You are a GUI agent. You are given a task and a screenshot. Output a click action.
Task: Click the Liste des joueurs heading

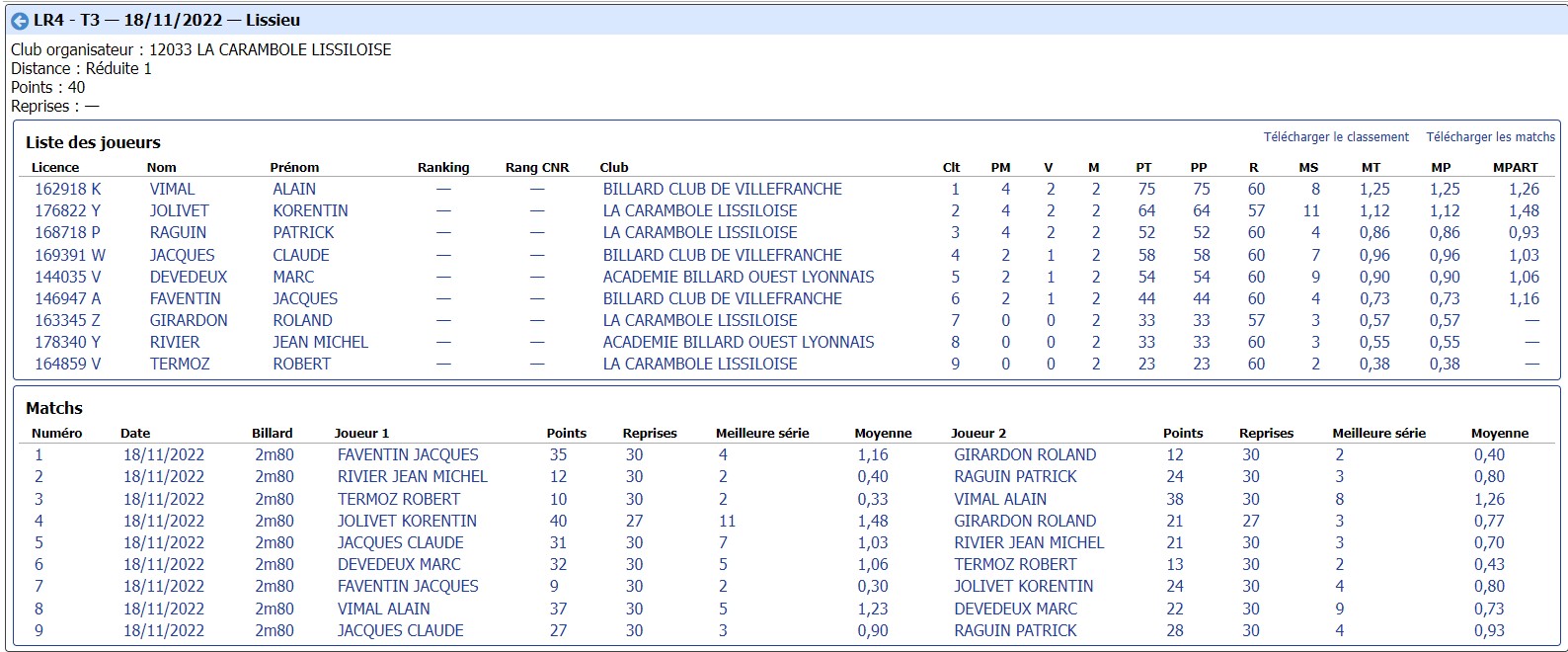[93, 142]
